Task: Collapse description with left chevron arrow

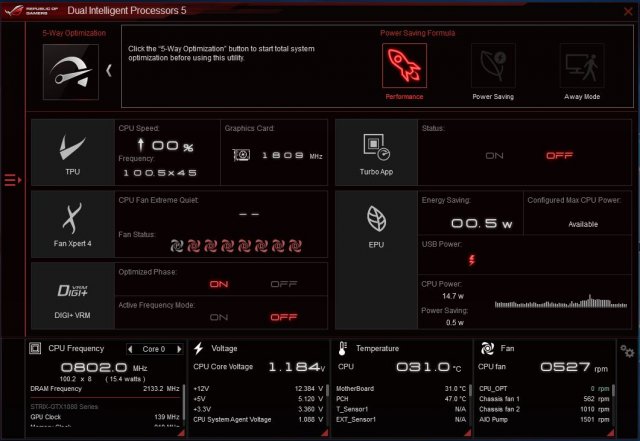Action: click(109, 71)
